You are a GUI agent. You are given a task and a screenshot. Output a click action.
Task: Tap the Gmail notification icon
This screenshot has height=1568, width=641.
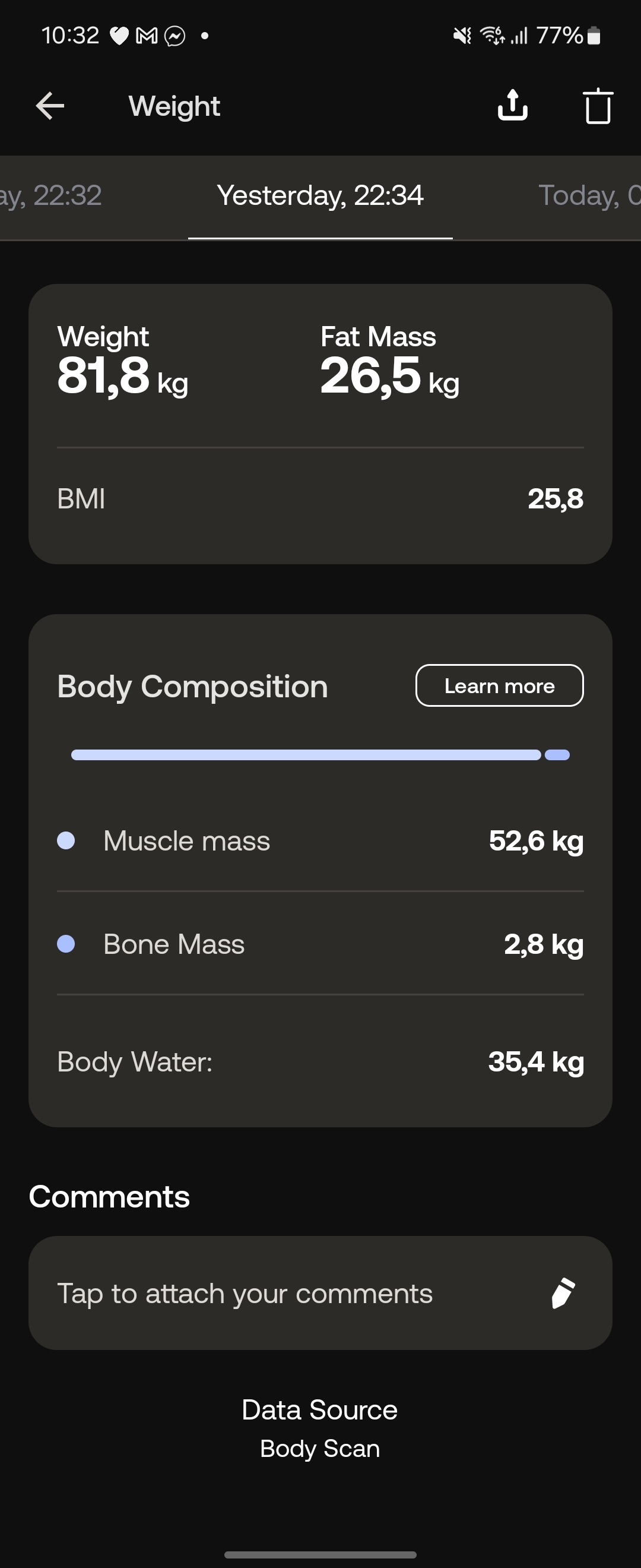click(x=146, y=36)
